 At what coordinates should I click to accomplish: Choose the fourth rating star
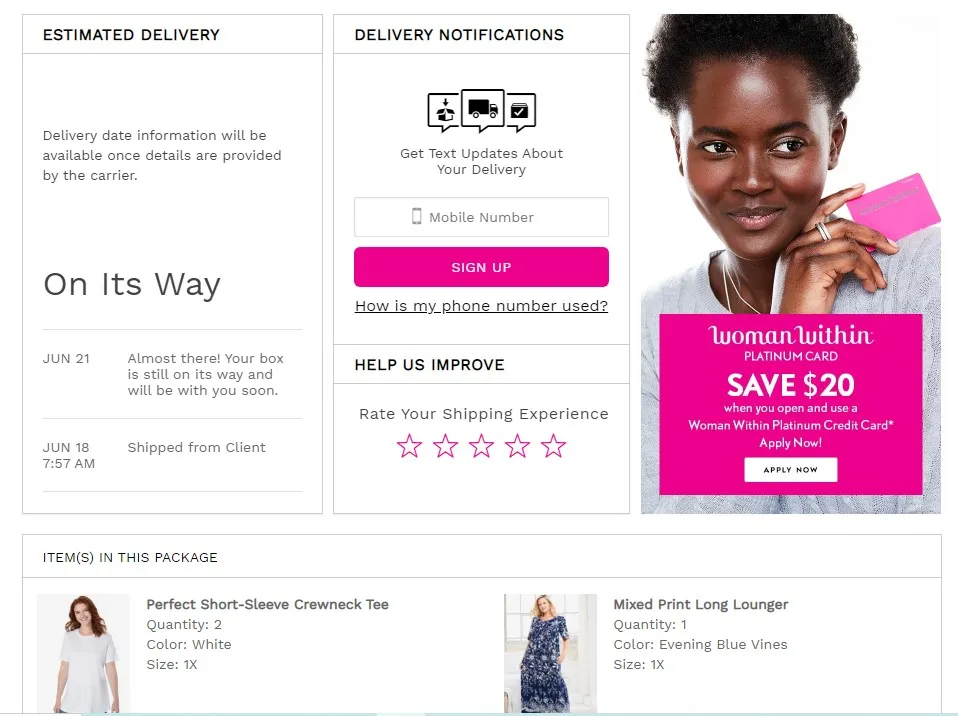517,446
